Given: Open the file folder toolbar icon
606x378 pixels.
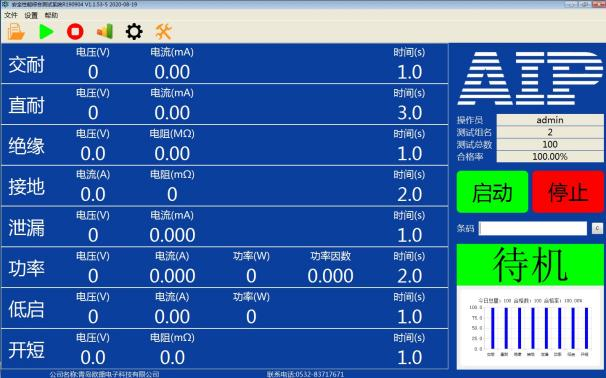Looking at the screenshot, I should (x=16, y=32).
